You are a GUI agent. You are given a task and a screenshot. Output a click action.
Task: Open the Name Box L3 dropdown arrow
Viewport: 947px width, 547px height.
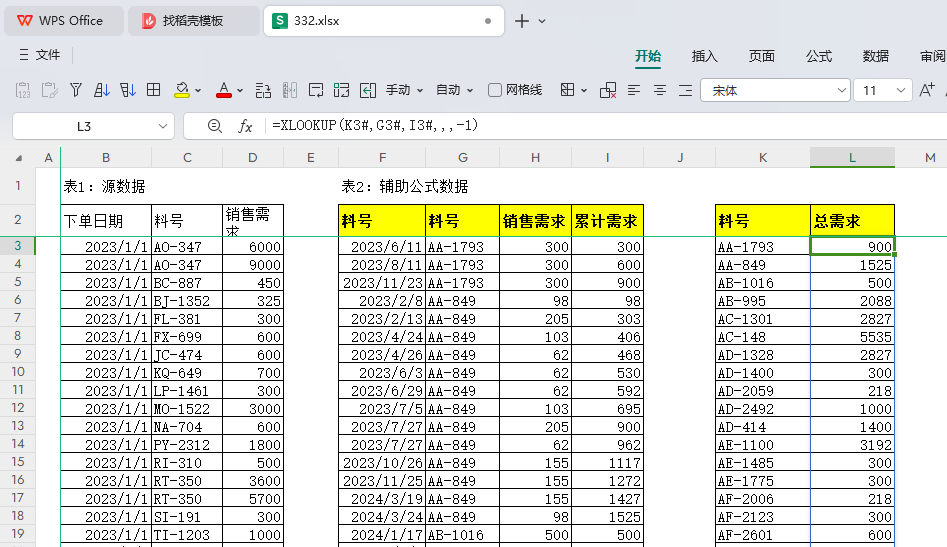[x=162, y=126]
